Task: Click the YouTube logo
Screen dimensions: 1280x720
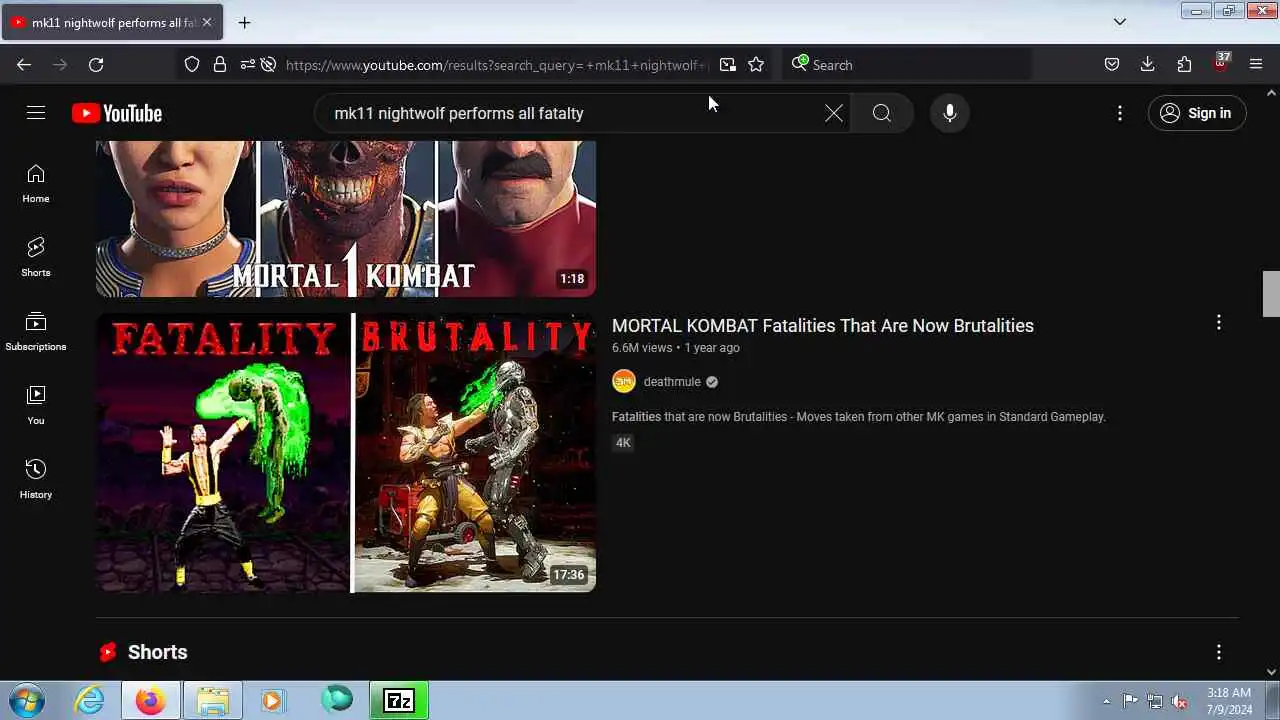Action: click(117, 113)
